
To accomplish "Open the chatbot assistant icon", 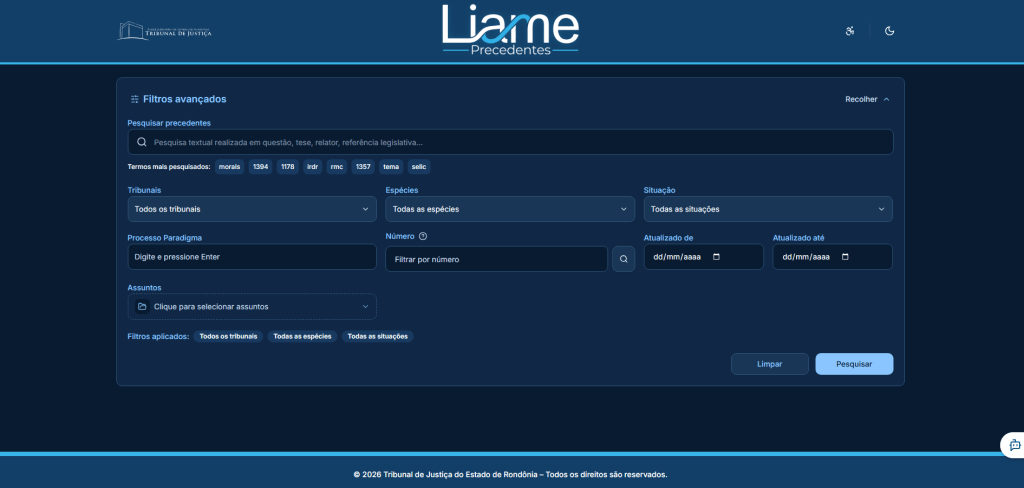I will 1014,445.
